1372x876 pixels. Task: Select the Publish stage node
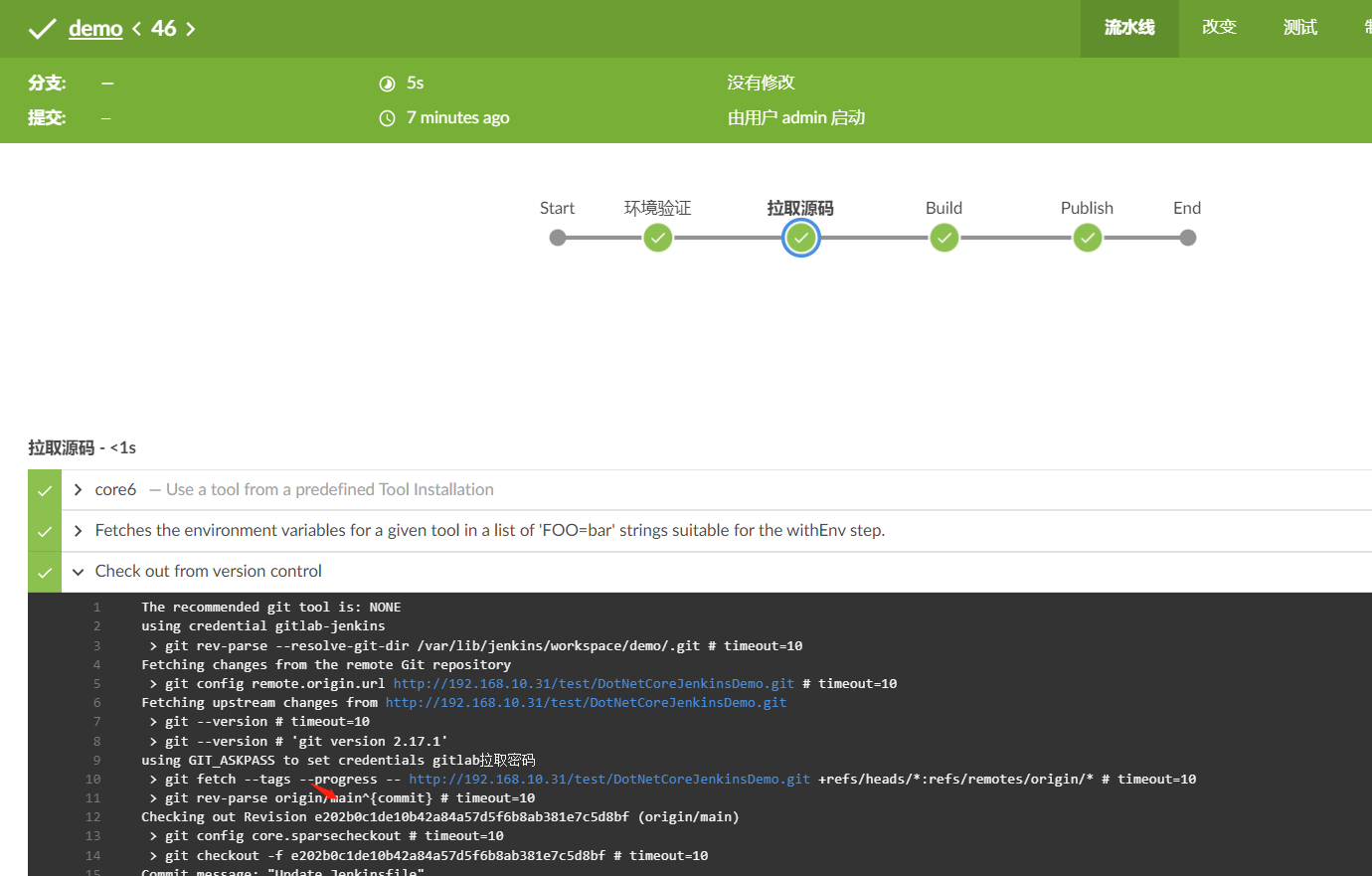pyautogui.click(x=1087, y=238)
